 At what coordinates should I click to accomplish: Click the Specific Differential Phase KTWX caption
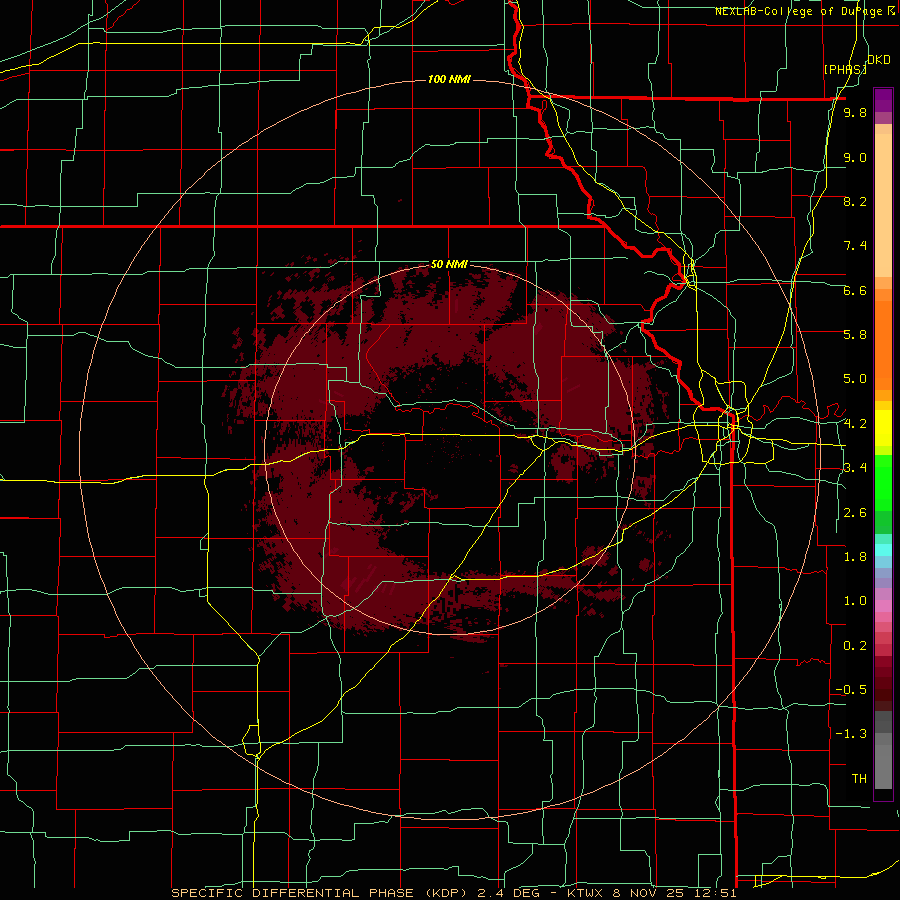pyautogui.click(x=453, y=893)
